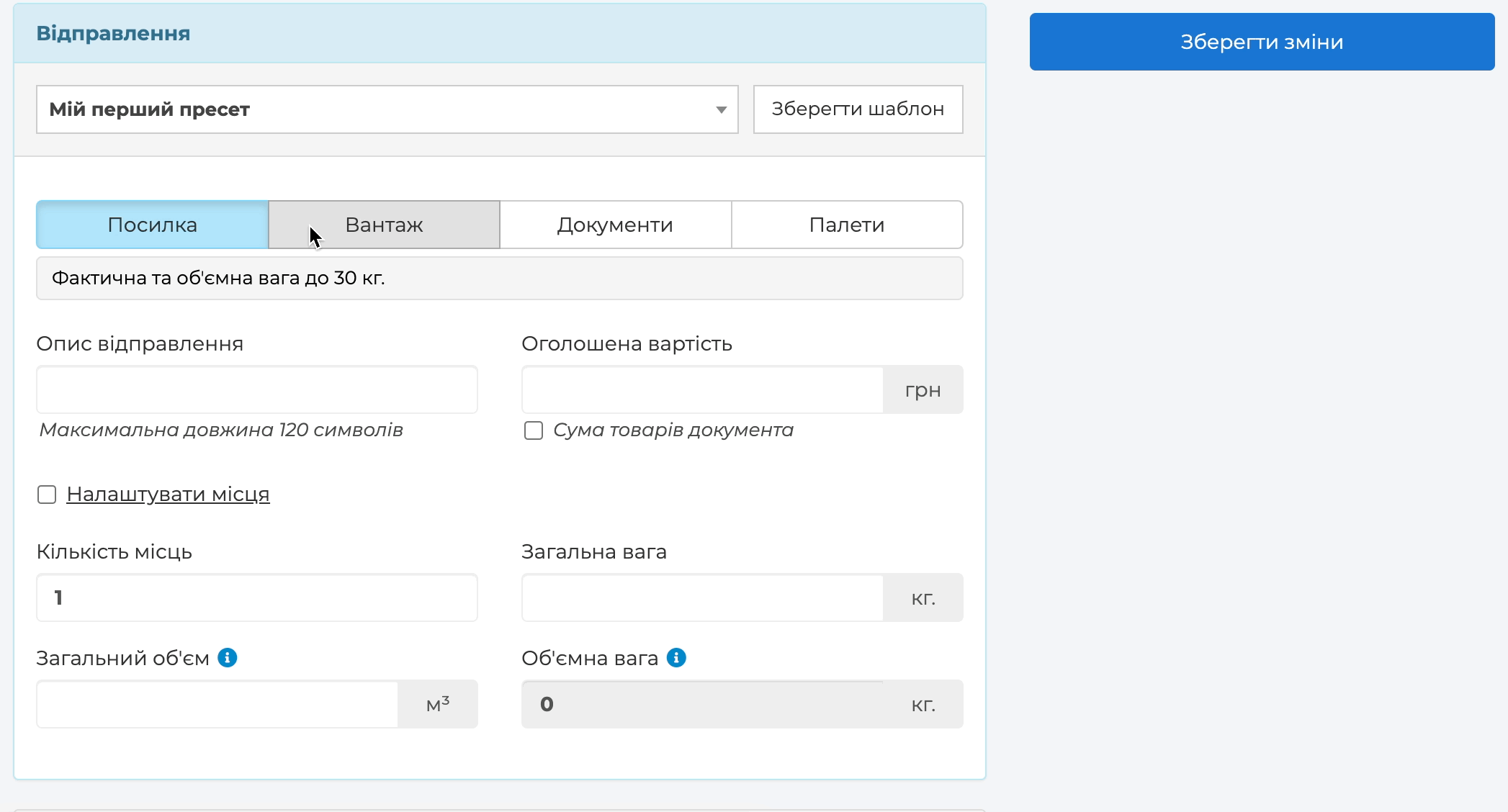Click the Оголошена вартість input field
1508x812 pixels.
702,389
